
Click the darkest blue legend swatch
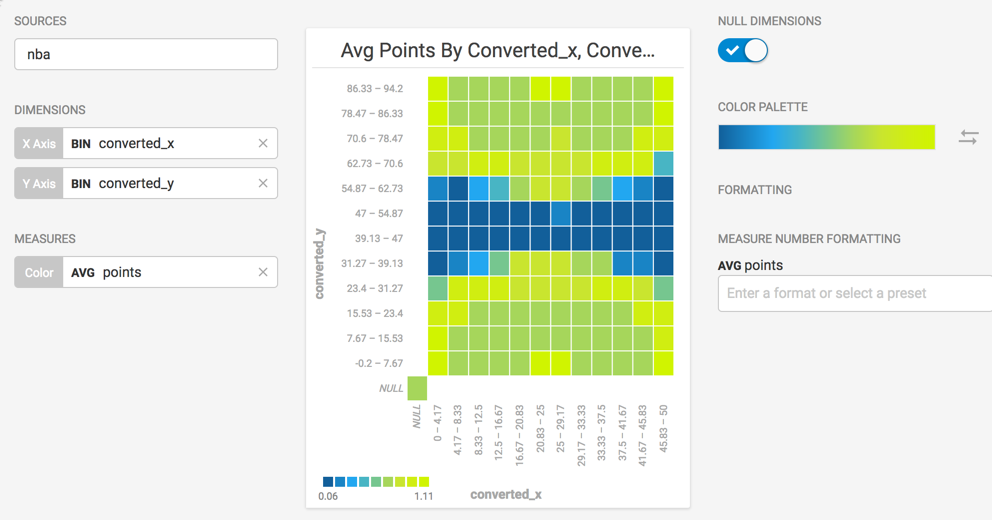click(x=328, y=482)
